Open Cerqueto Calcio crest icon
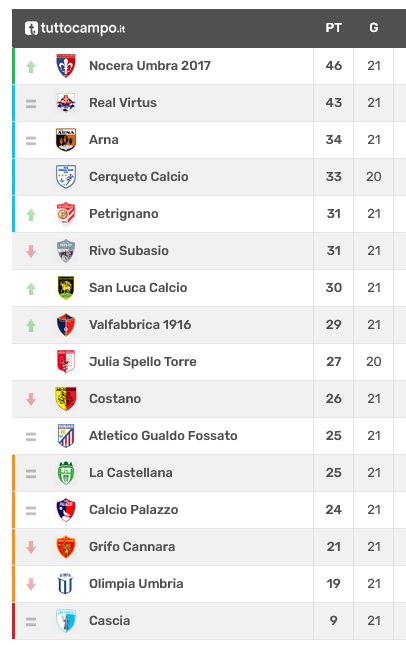Viewport: 406px width, 652px height. (66, 177)
